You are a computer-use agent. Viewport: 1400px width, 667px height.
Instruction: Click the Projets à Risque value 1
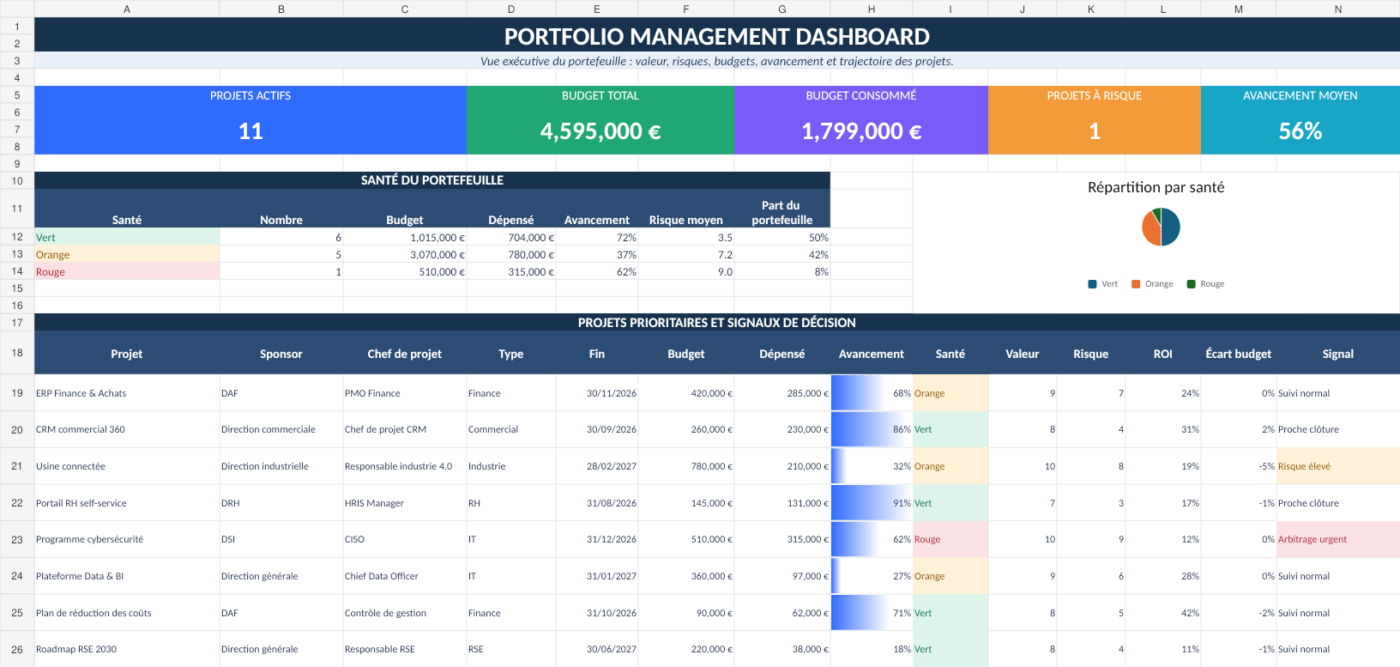[x=1094, y=131]
